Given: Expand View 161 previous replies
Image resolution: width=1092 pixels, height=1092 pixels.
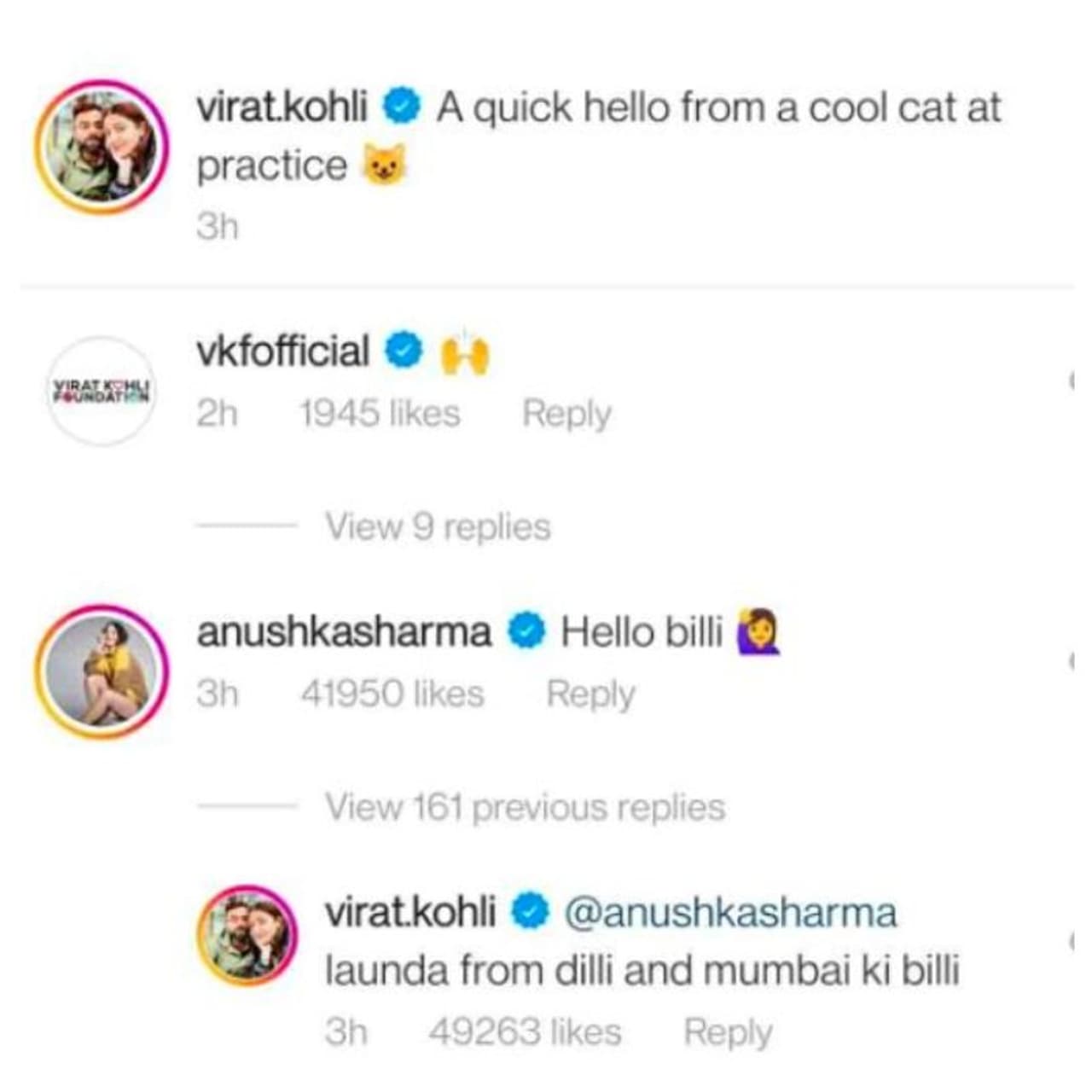Looking at the screenshot, I should point(525,806).
